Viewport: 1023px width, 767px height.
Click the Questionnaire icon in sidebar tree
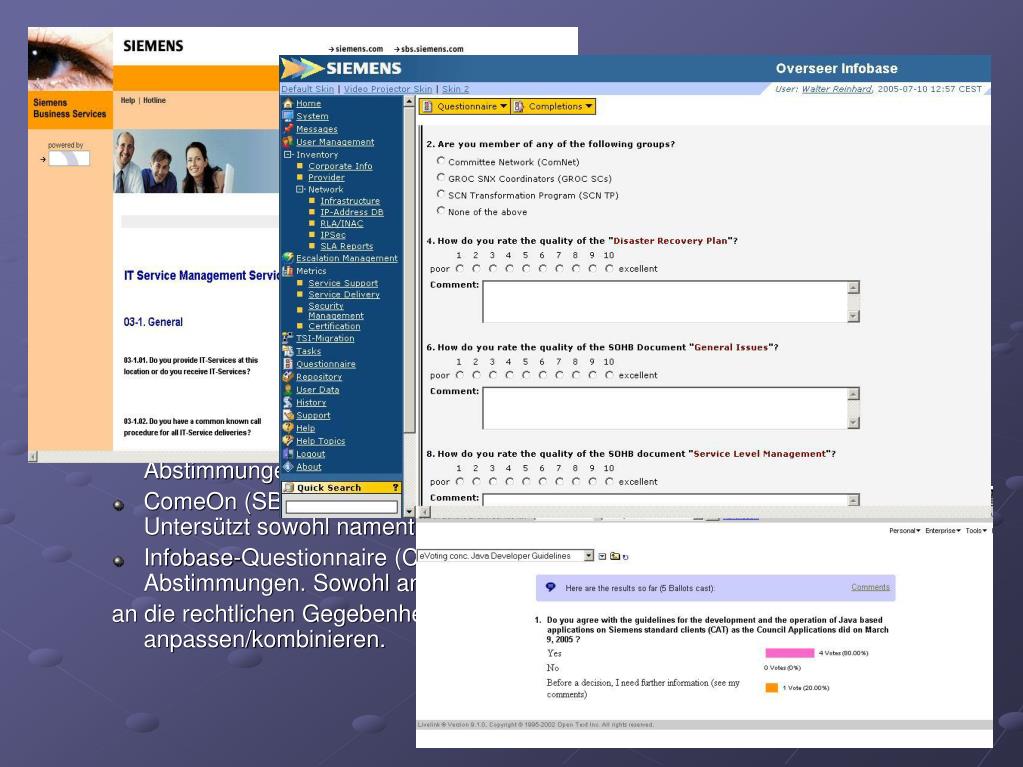click(288, 363)
